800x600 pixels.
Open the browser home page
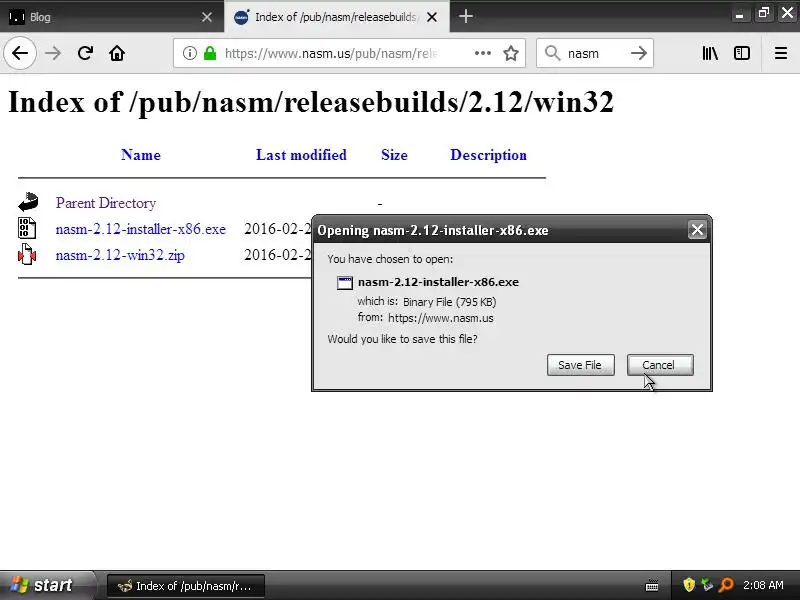[117, 53]
